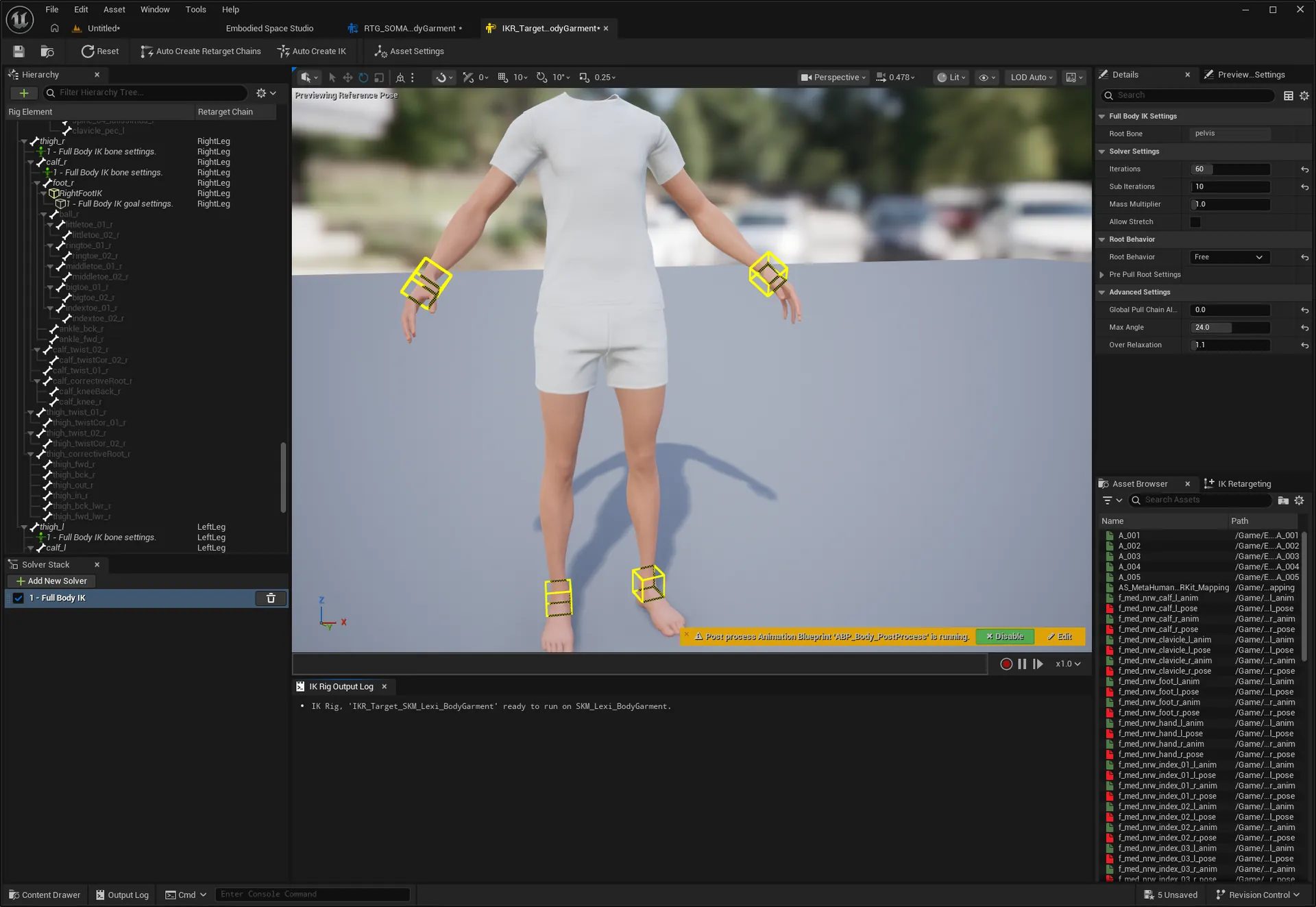Add new hierarchy element with green plus
The width and height of the screenshot is (1316, 907).
[24, 93]
